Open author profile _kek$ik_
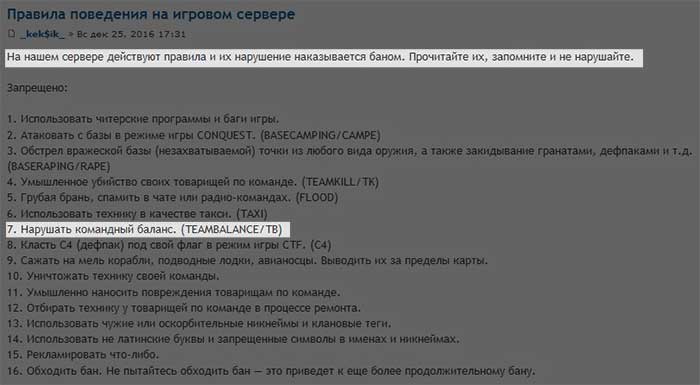 pos(42,34)
